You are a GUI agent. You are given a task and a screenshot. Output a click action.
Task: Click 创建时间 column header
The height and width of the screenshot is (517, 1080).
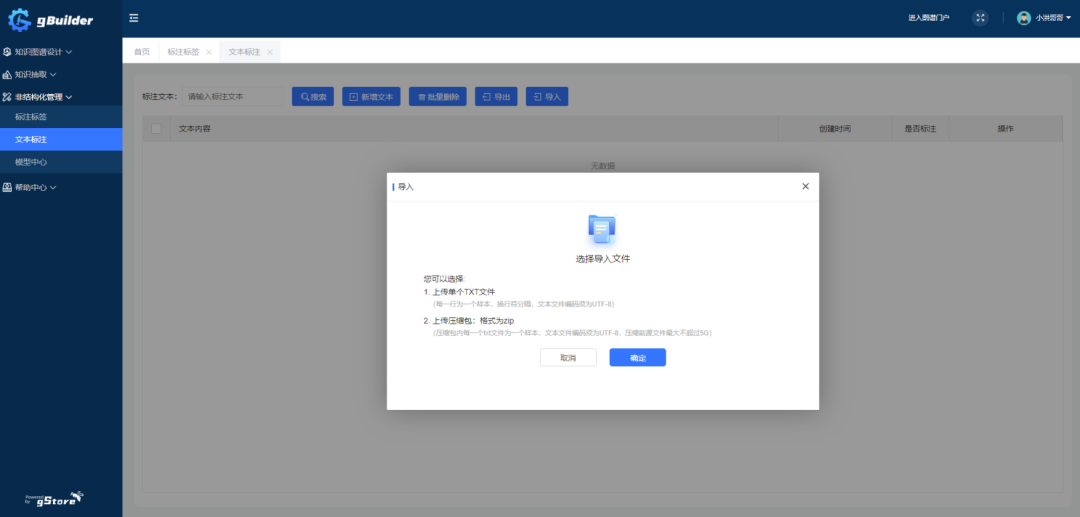pyautogui.click(x=835, y=129)
